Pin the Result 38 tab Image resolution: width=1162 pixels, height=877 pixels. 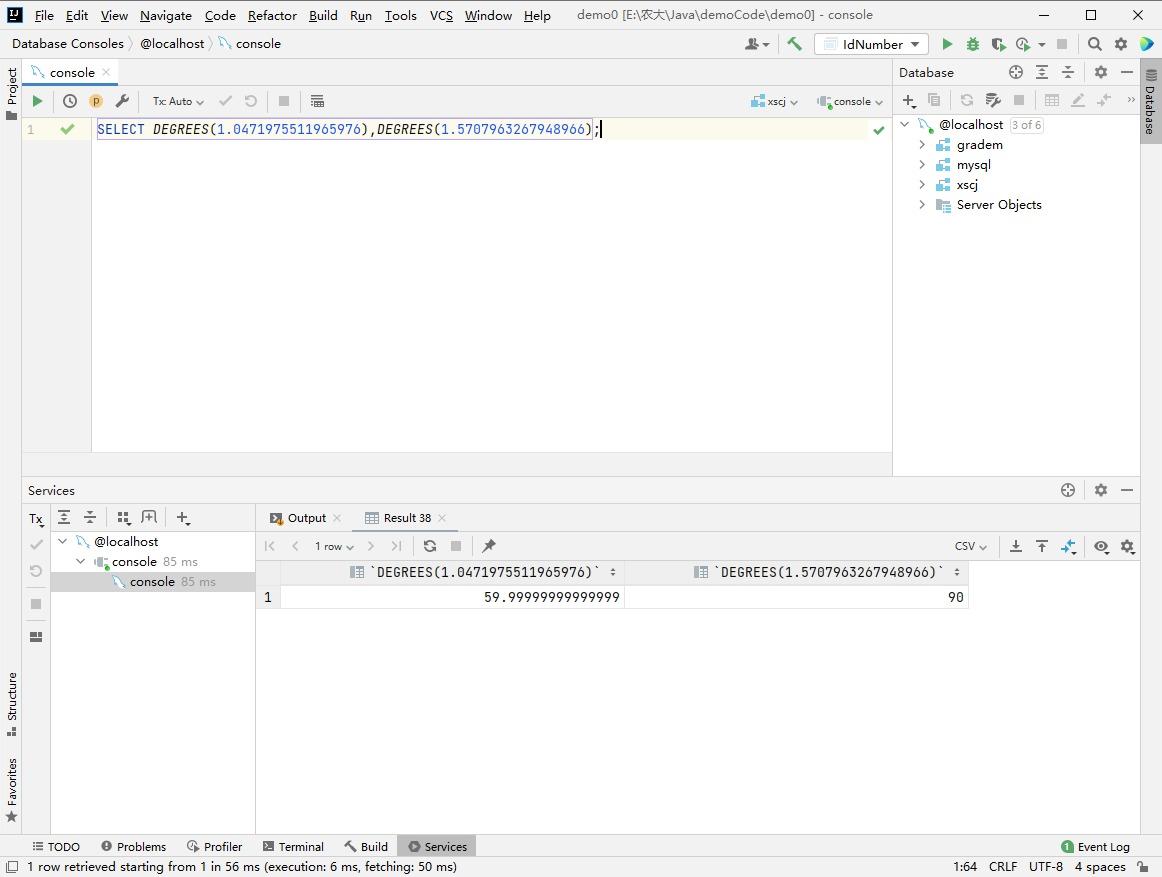pyautogui.click(x=489, y=546)
